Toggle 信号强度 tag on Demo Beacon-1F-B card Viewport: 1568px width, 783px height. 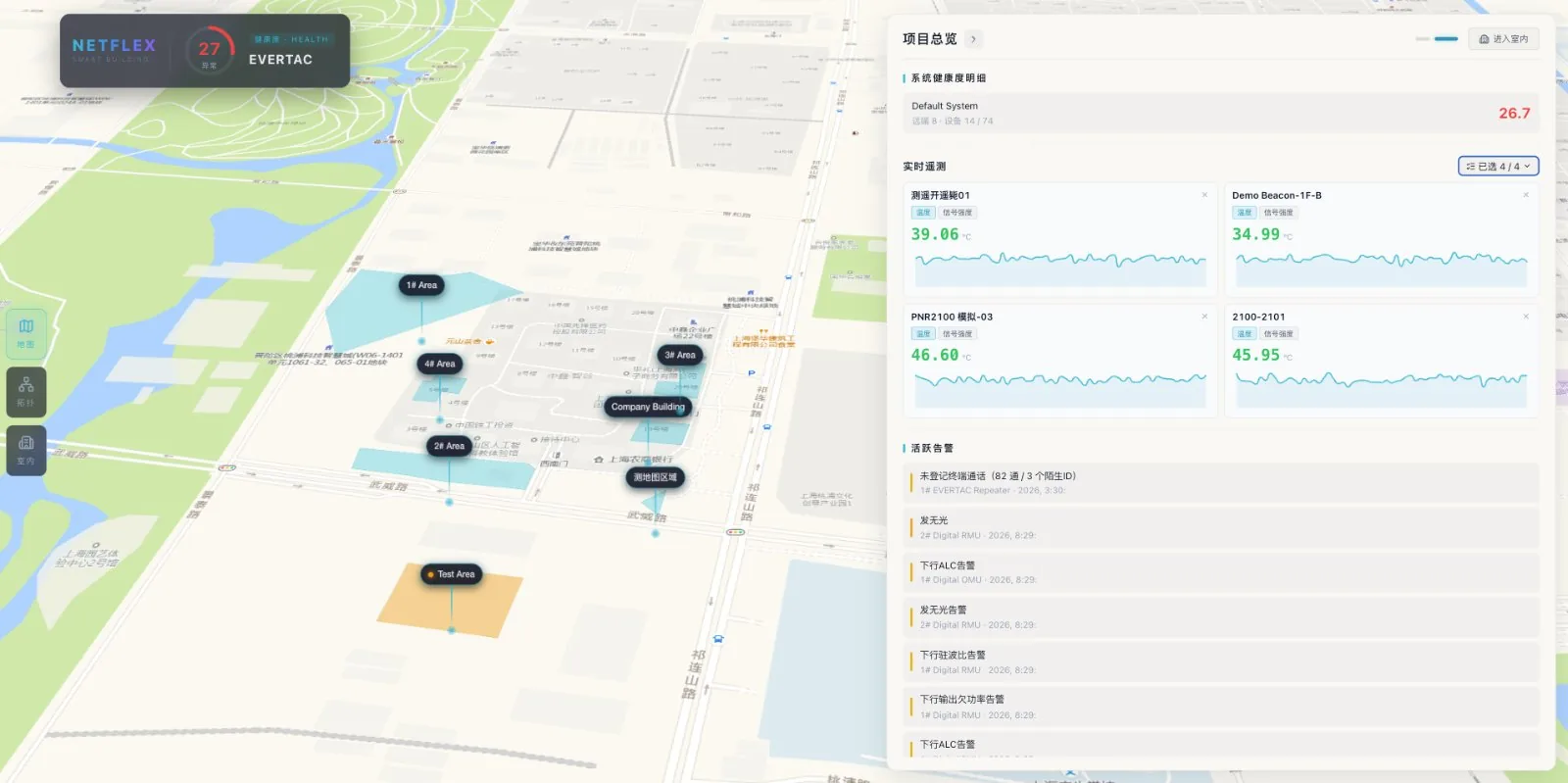[1278, 213]
